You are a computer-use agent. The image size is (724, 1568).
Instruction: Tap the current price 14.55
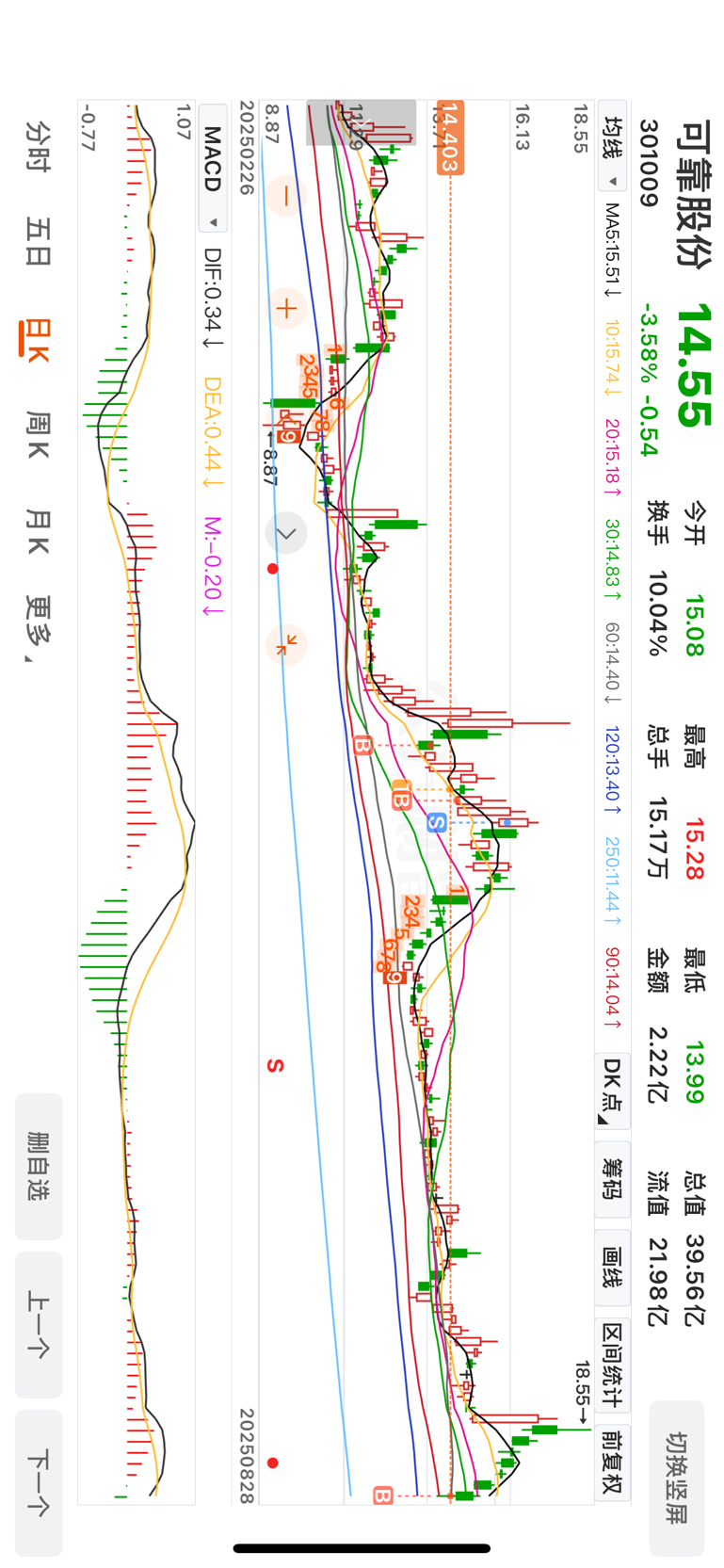pos(693,365)
